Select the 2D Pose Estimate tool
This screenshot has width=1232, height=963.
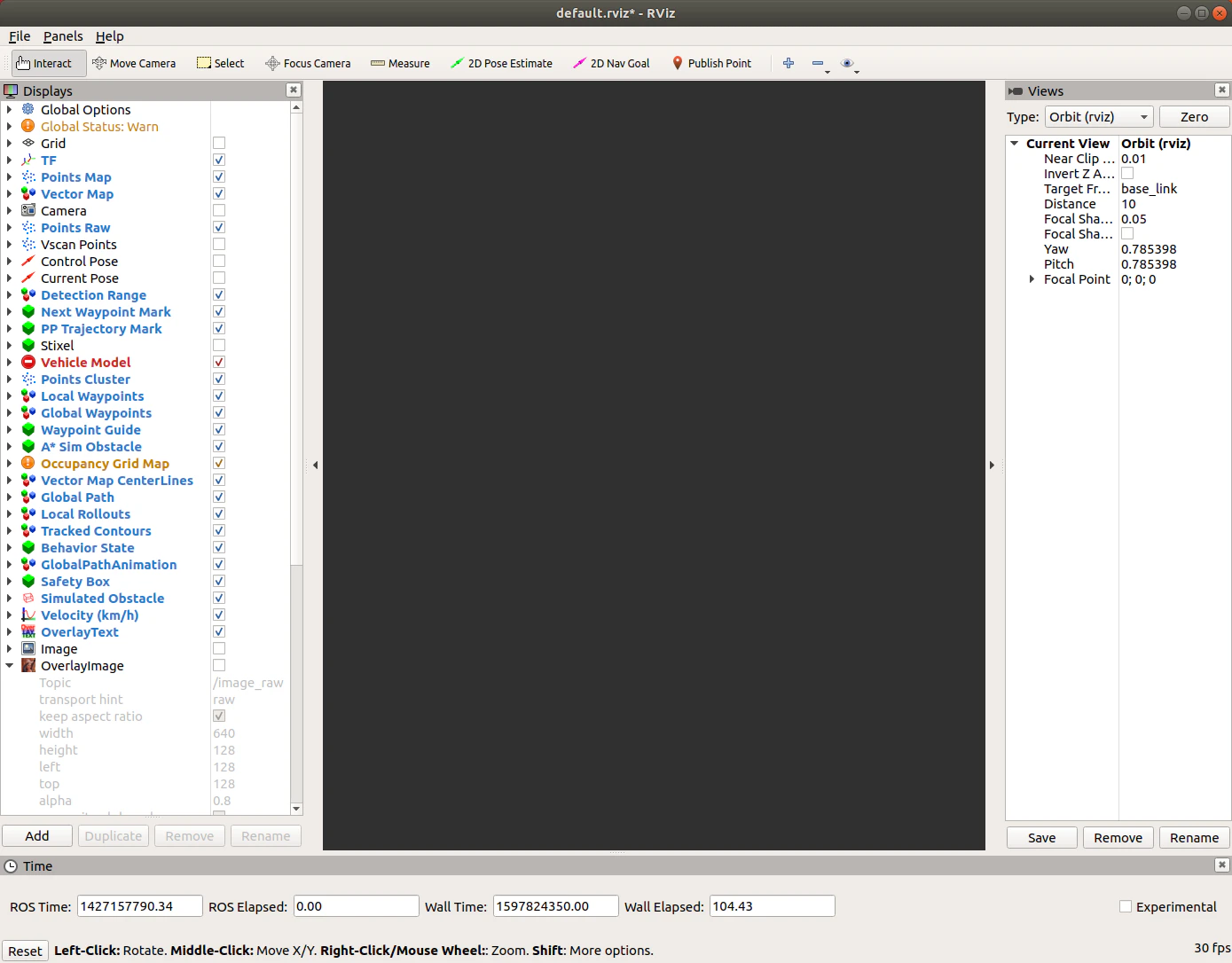(x=501, y=63)
